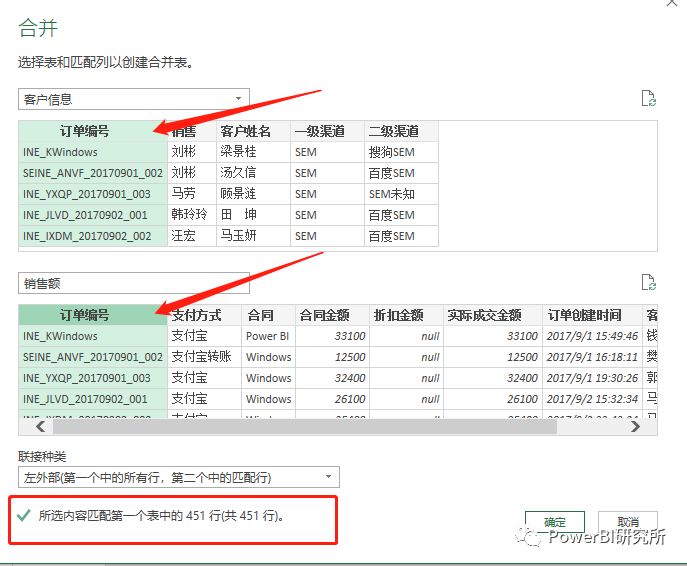Click cell 马玉妍 in 客户姓名 column

point(253,236)
